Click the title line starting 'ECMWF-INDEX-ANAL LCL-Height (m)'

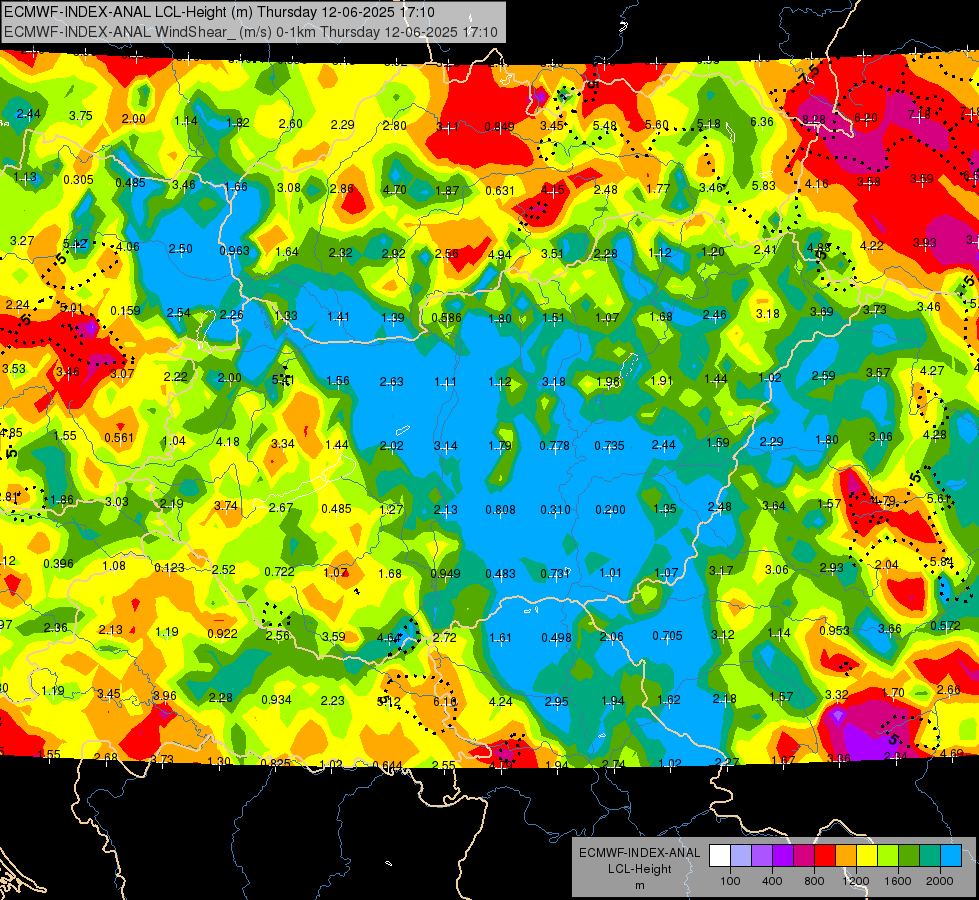220,12
